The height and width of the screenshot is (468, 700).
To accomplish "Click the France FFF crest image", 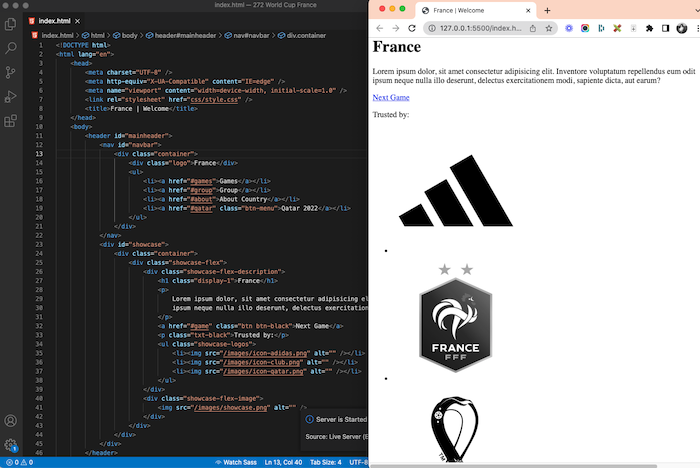I will point(455,318).
